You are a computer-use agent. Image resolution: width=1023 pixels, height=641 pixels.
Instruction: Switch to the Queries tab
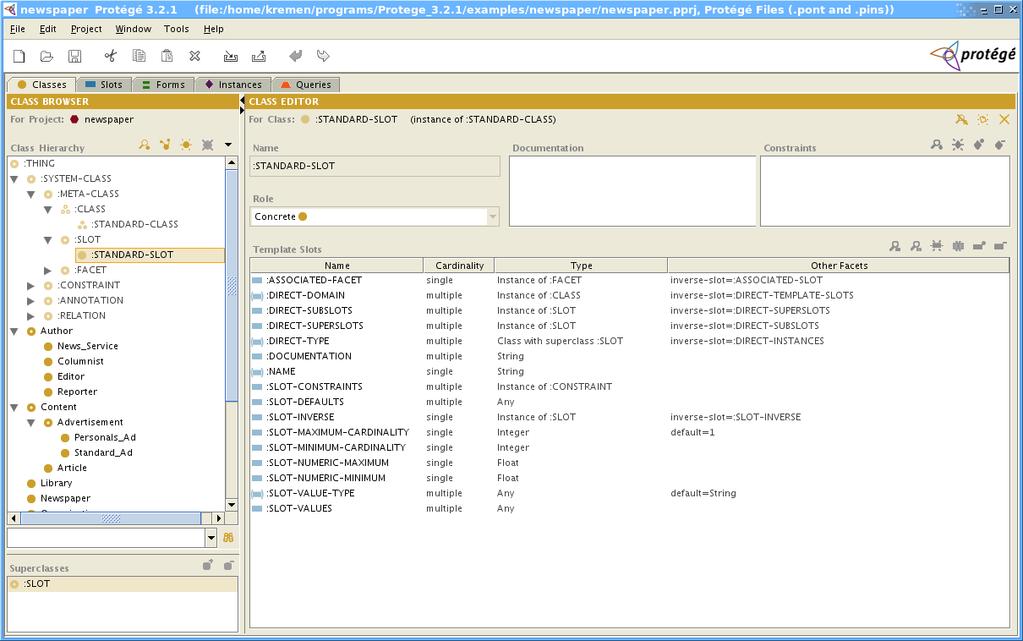coord(306,84)
